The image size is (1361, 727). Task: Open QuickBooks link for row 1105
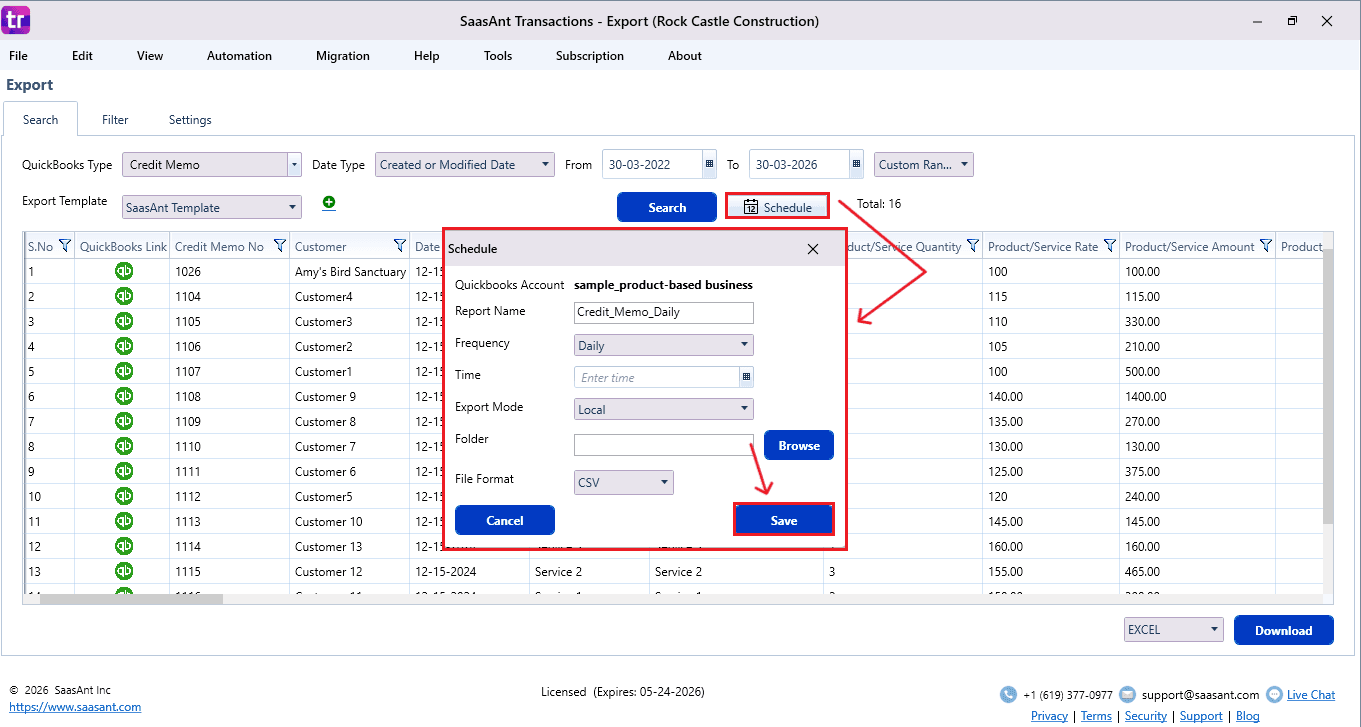point(124,321)
